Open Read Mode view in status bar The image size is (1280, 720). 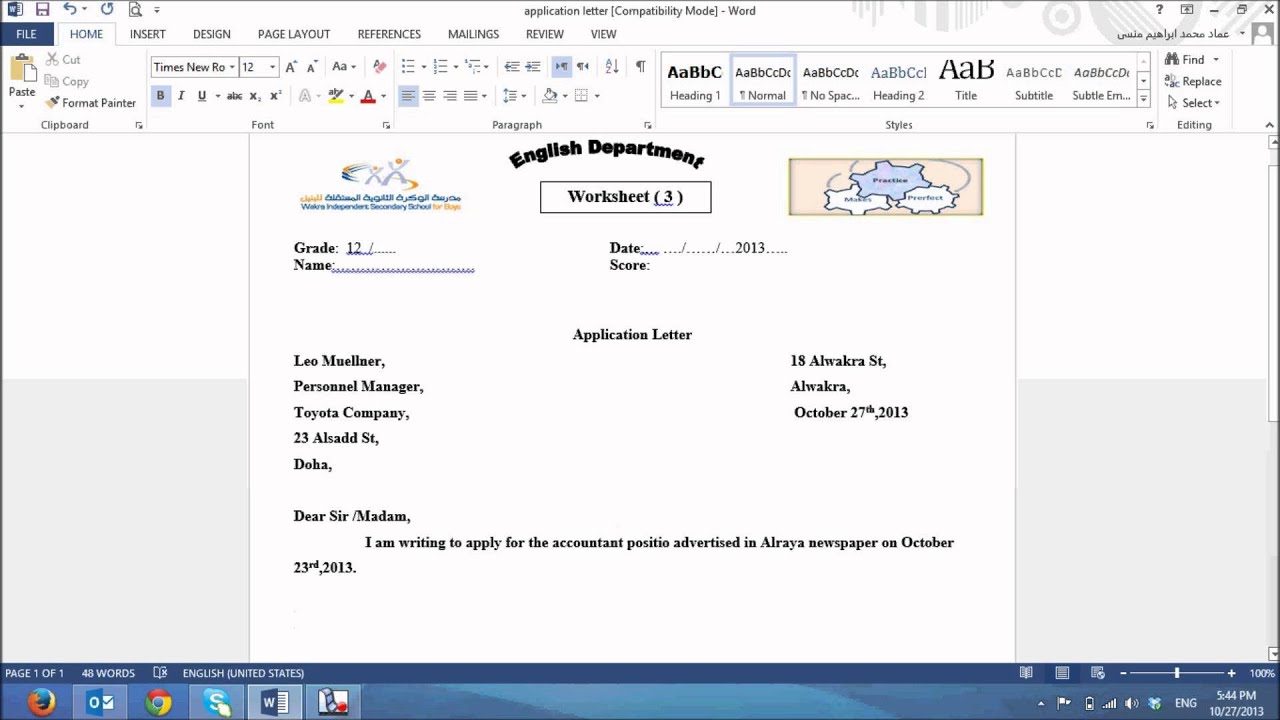(x=1025, y=673)
